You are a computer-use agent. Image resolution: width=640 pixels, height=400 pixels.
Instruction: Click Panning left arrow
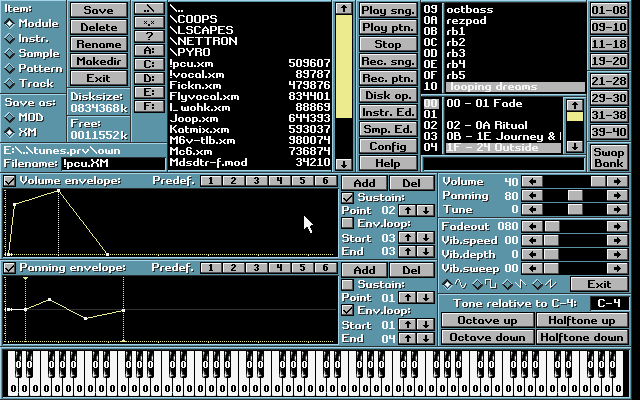pos(532,196)
